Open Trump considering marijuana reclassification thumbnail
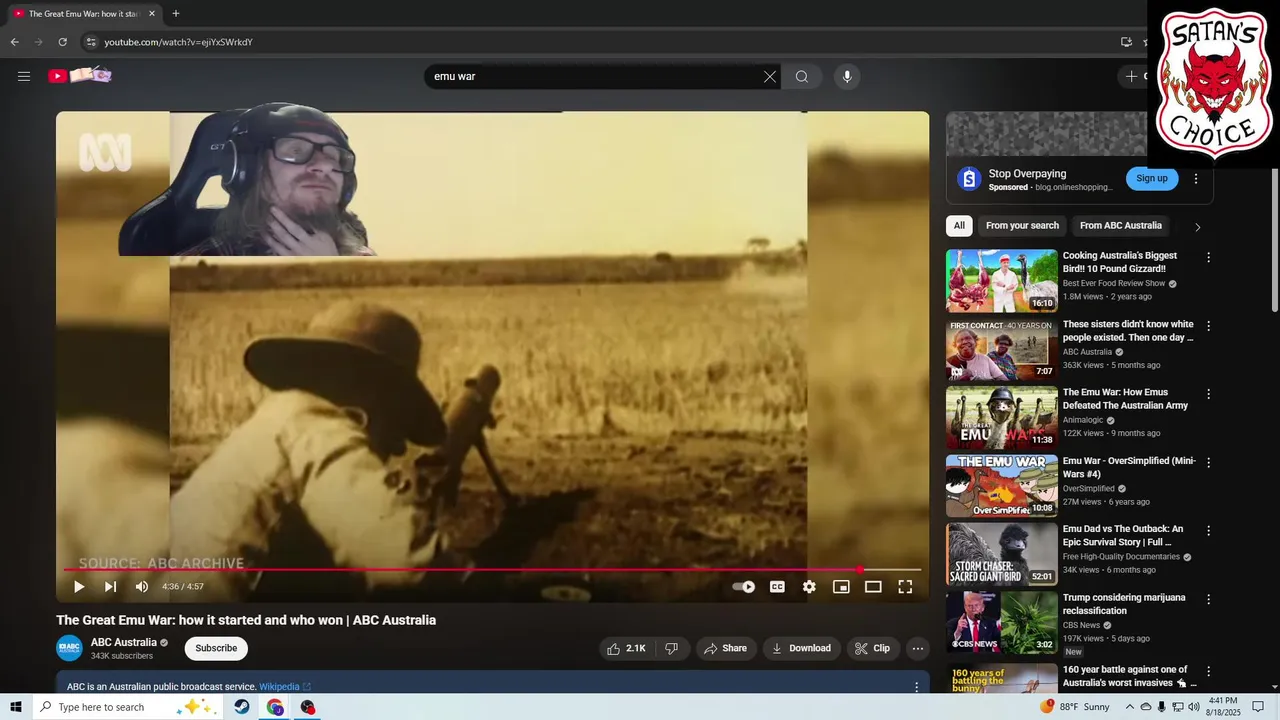The width and height of the screenshot is (1280, 720). pos(1002,623)
